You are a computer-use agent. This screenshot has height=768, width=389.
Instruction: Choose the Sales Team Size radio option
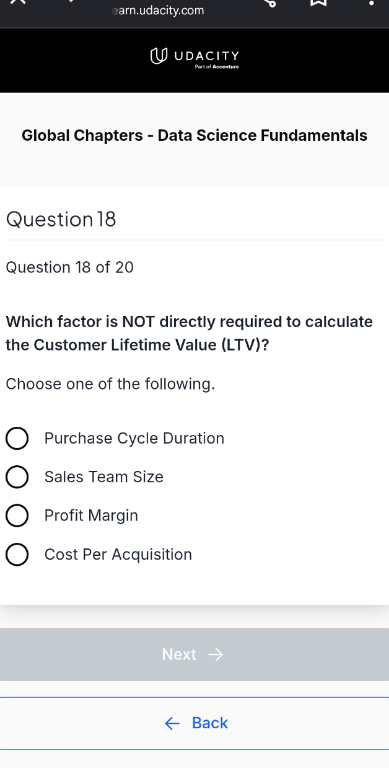[17, 477]
